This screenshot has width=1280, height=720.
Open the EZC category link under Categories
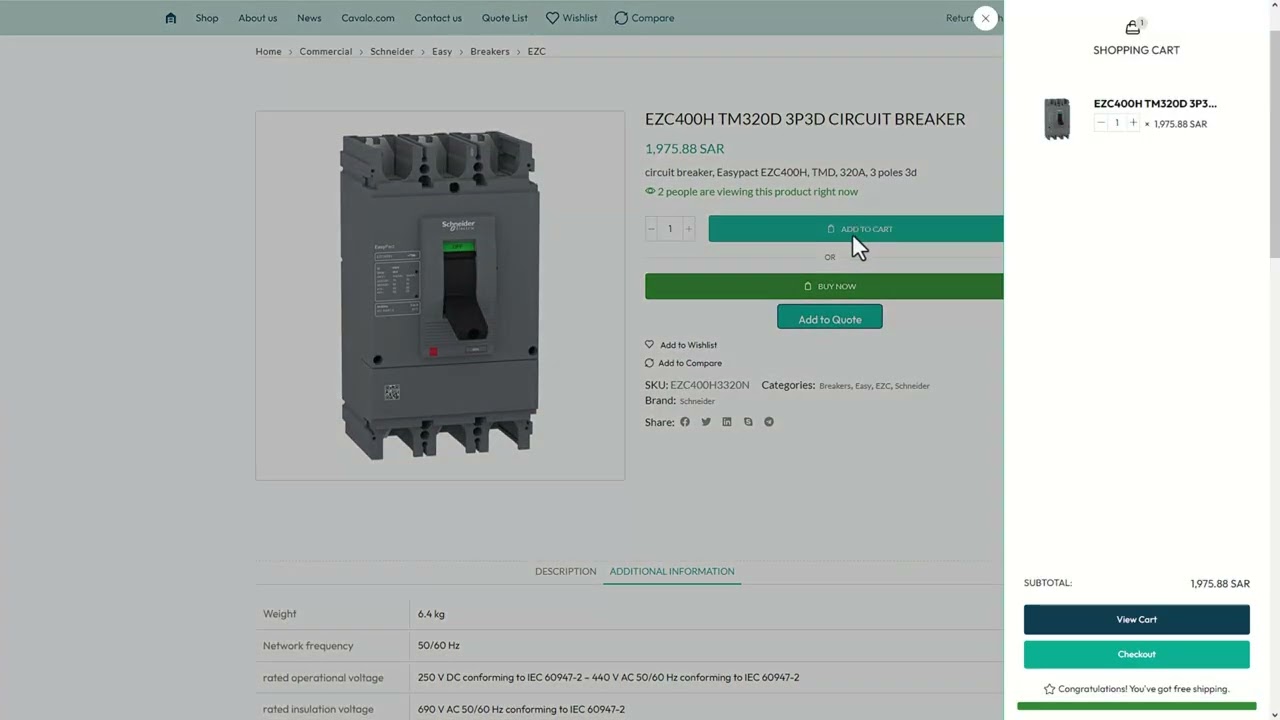883,386
